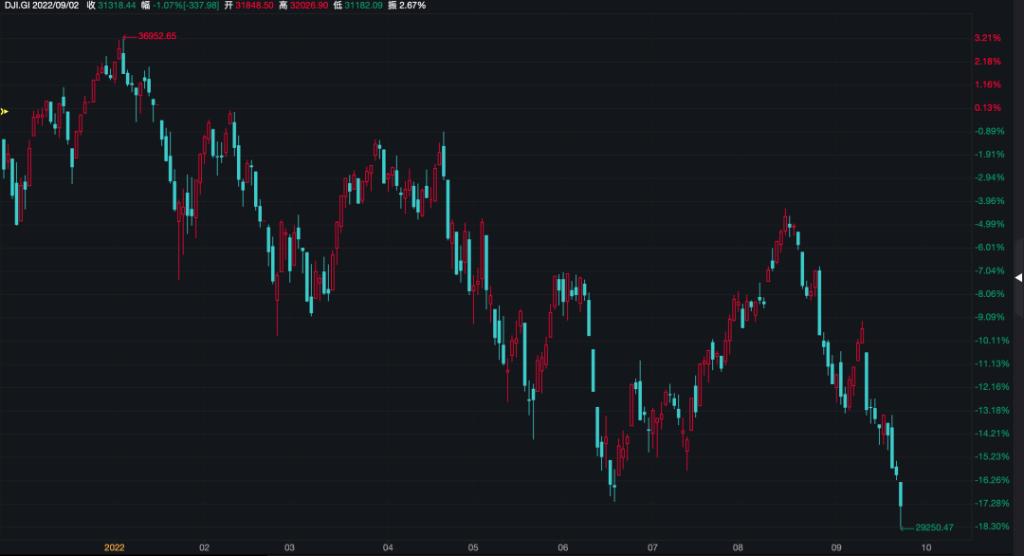Click the 3.21% label on price axis

988,38
